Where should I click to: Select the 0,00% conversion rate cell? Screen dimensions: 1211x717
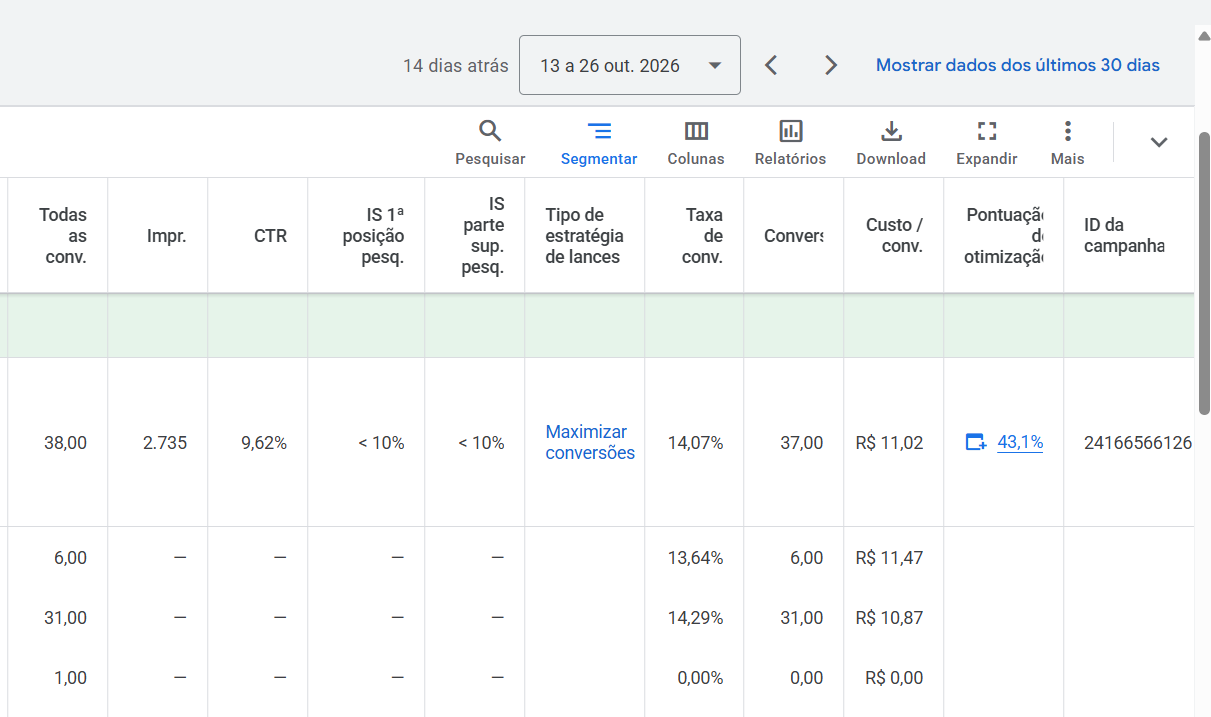[700, 678]
